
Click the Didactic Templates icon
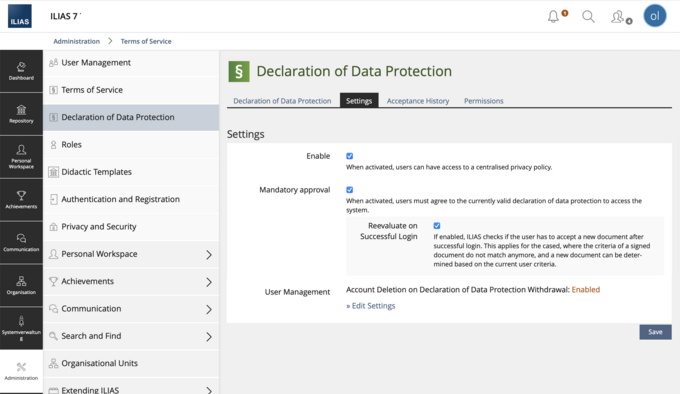pos(53,172)
